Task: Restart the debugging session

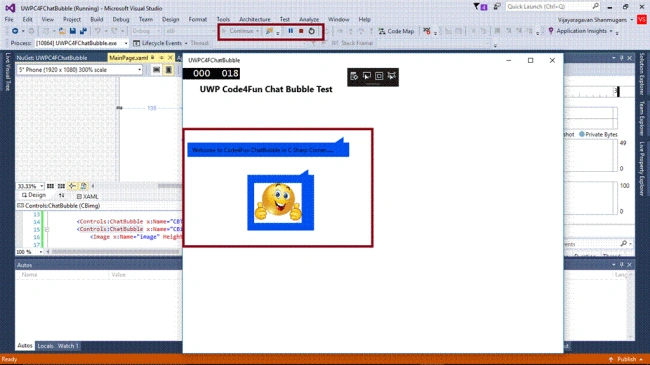Action: tap(312, 31)
